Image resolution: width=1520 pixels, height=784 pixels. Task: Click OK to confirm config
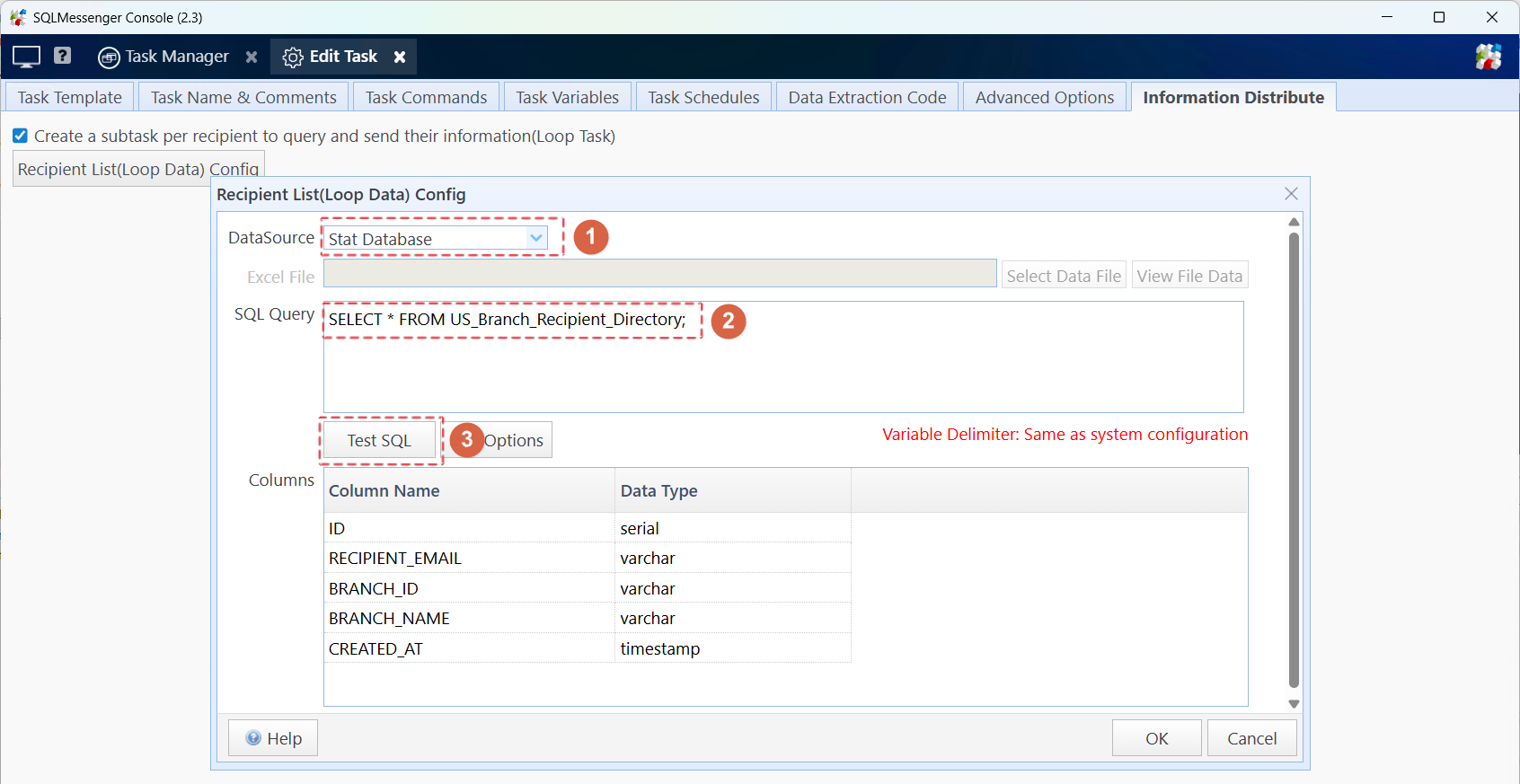(x=1157, y=738)
